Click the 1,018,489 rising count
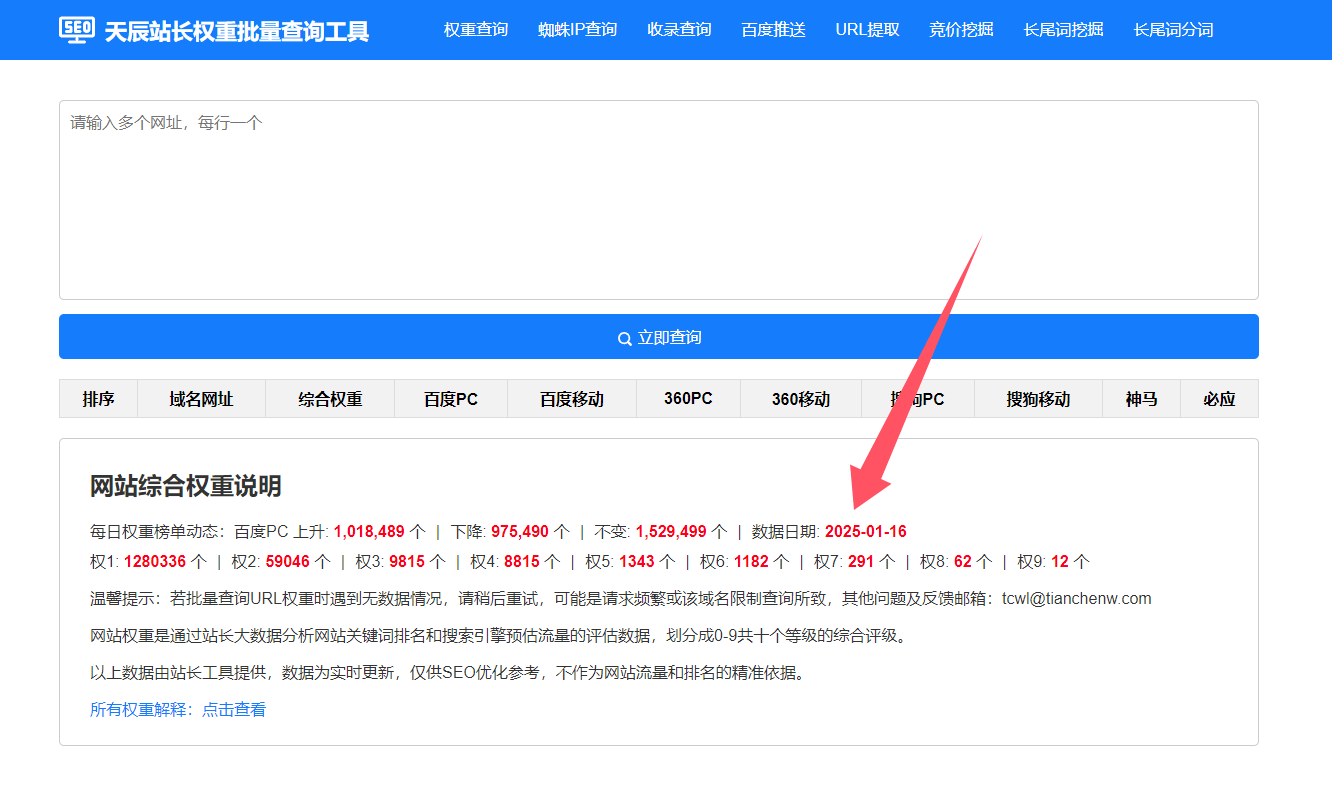 pyautogui.click(x=369, y=531)
